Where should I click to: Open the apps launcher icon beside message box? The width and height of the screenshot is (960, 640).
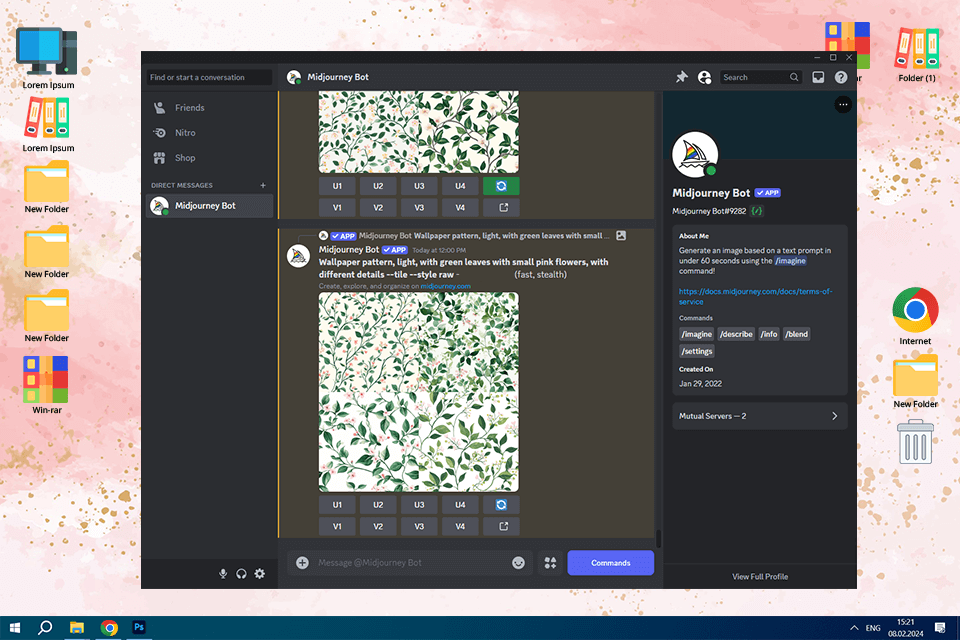coord(550,563)
